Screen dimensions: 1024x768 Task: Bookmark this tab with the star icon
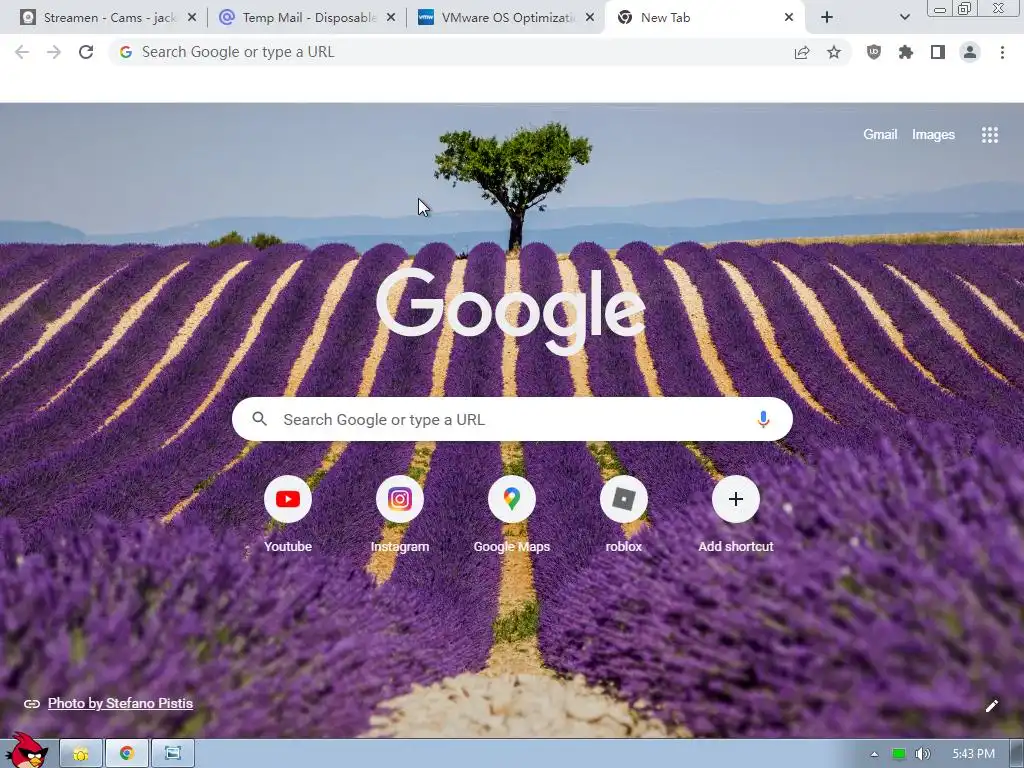[834, 52]
